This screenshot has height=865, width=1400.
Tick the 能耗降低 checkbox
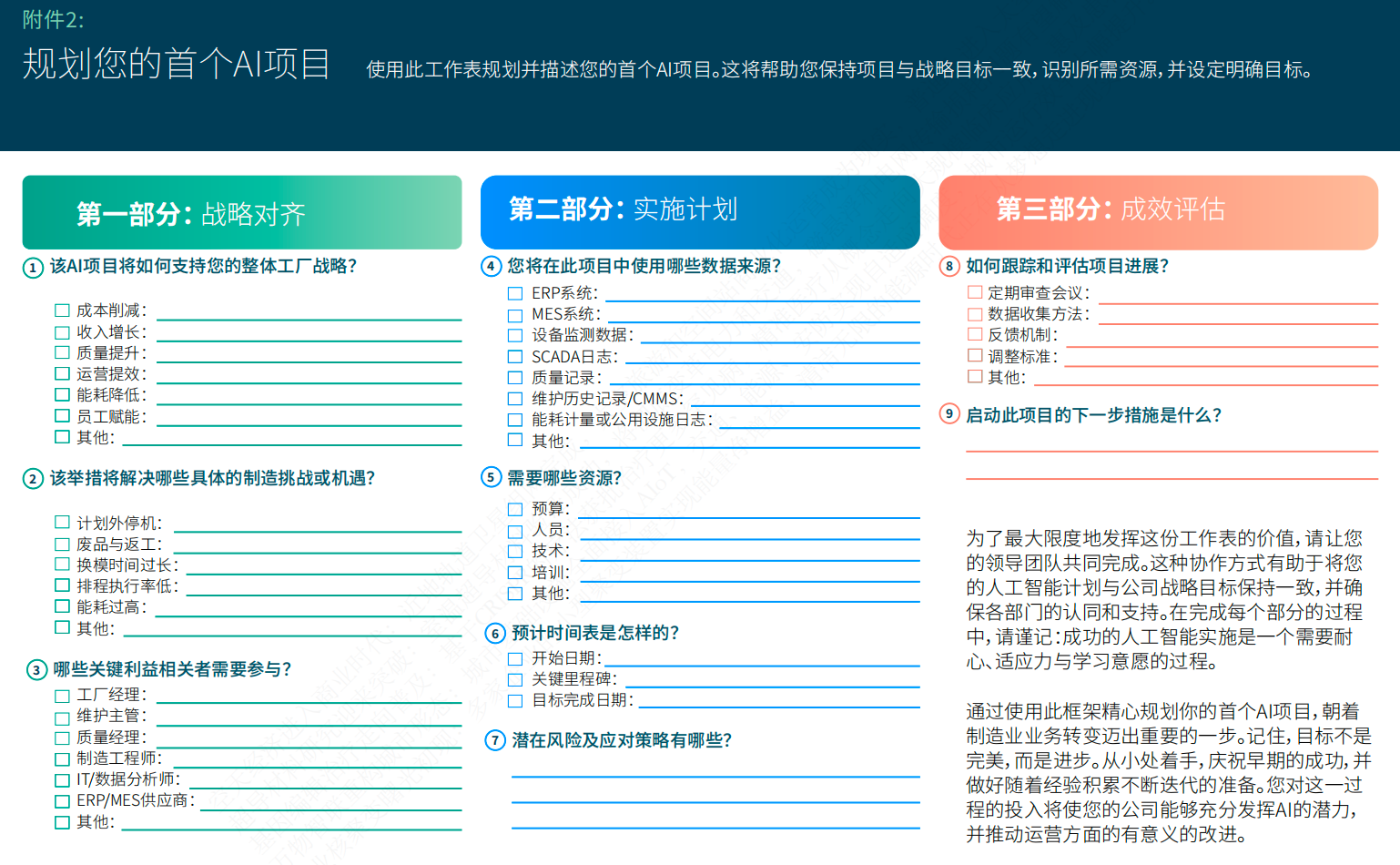pyautogui.click(x=62, y=394)
